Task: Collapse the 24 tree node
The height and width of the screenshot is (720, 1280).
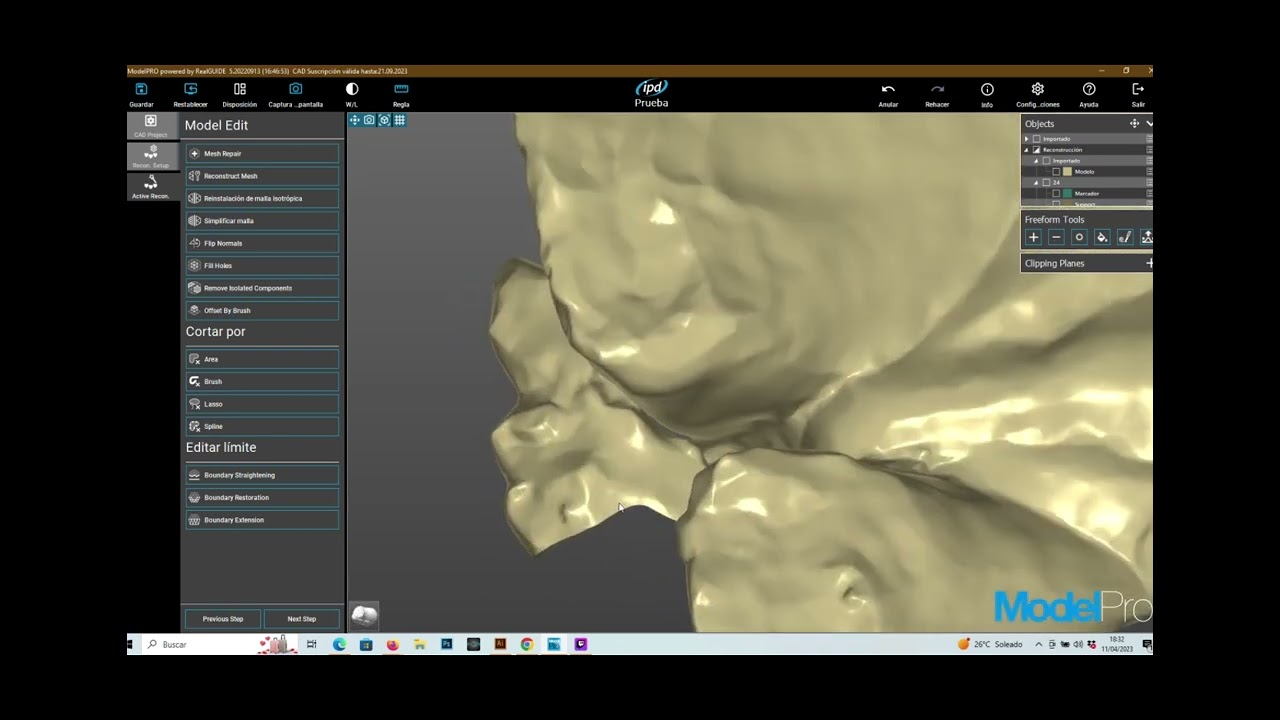Action: coord(1036,183)
